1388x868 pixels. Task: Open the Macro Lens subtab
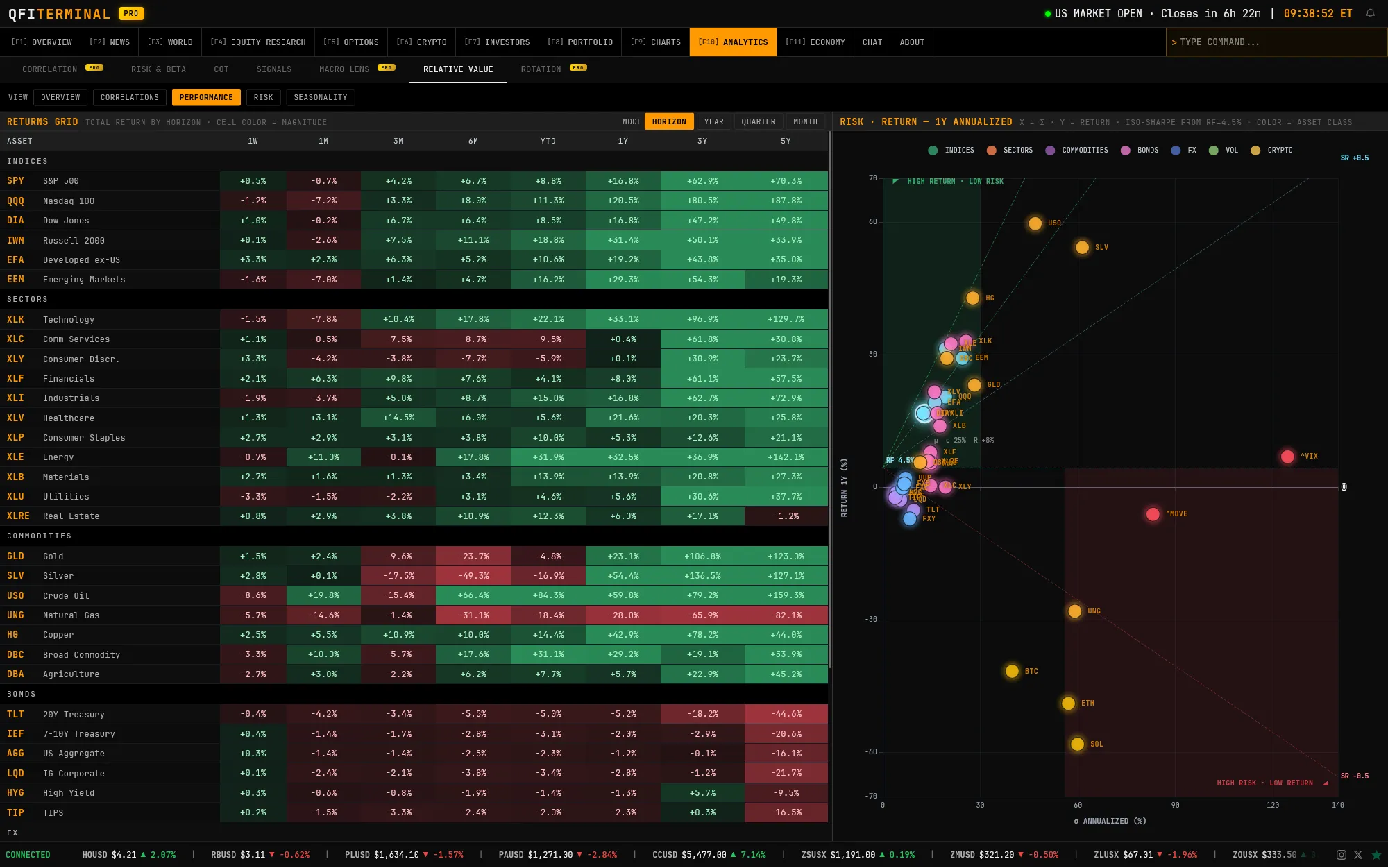coord(357,69)
